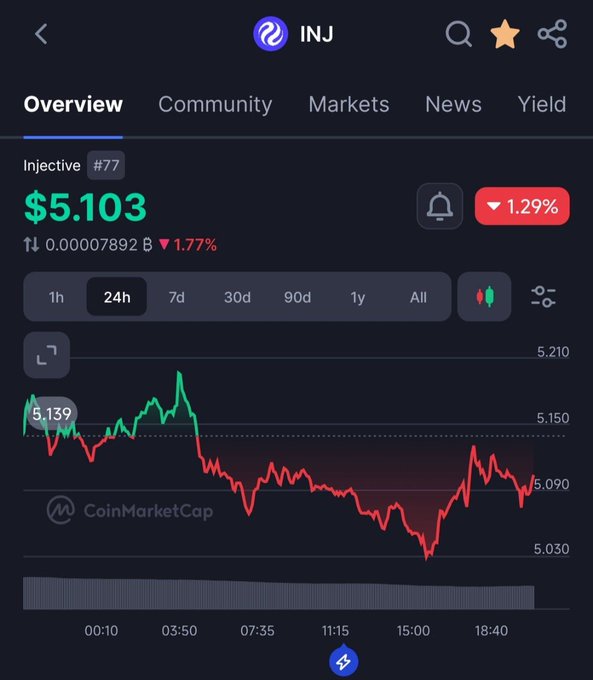This screenshot has width=593, height=680.
Task: Tap the 5.150 axis label
Action: point(553,418)
